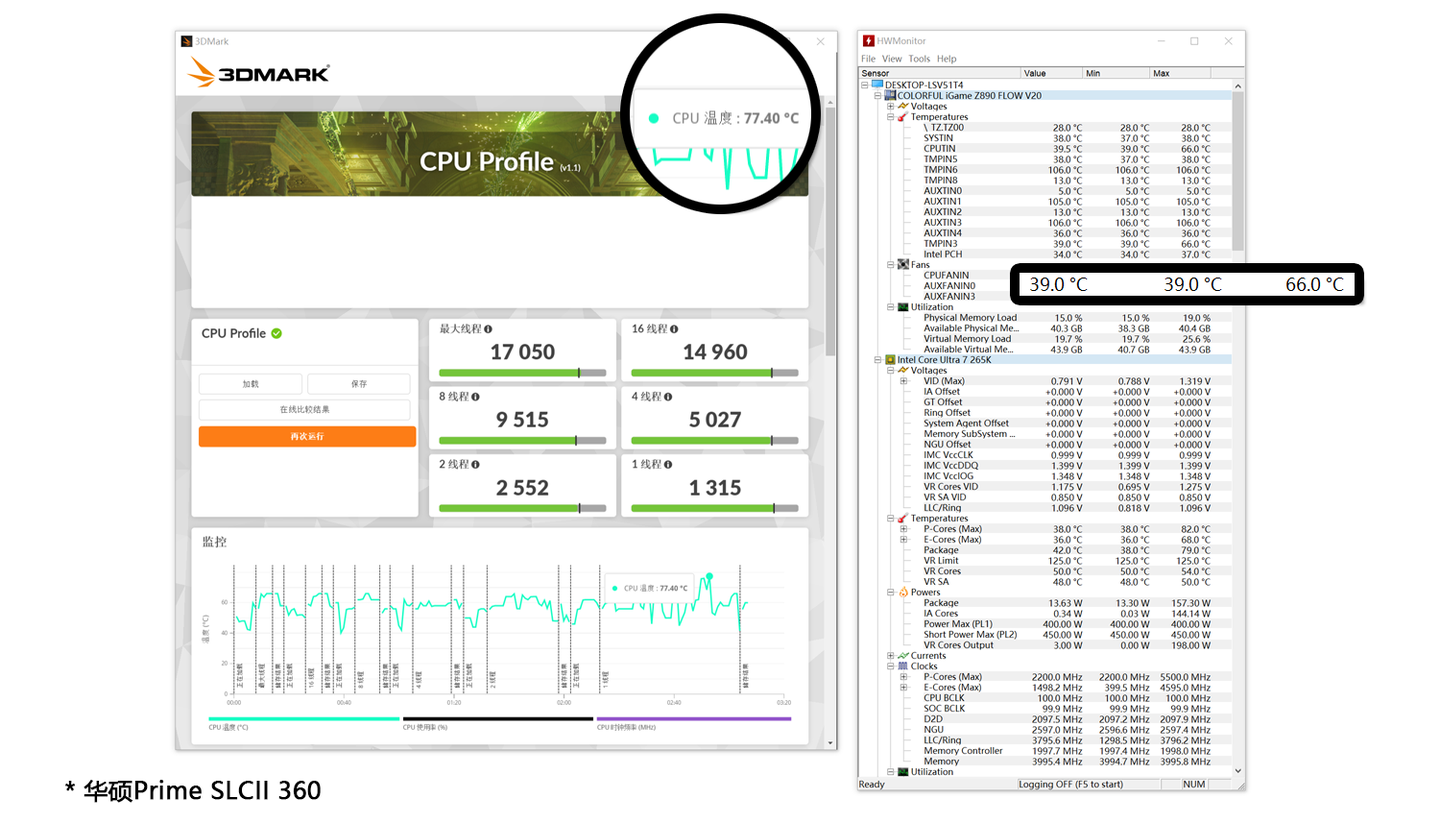Click the NUM status bar indicator

point(1194,784)
